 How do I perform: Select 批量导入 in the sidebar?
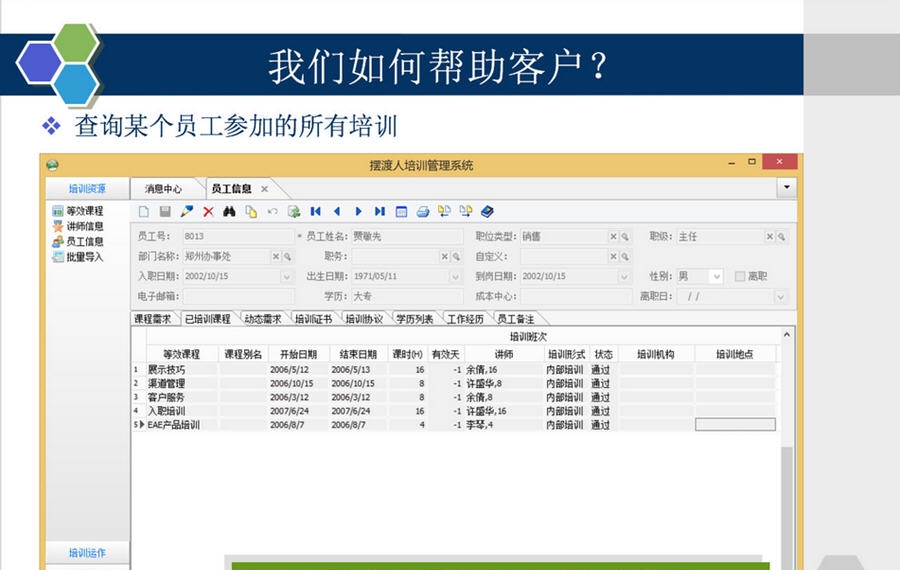[x=84, y=257]
